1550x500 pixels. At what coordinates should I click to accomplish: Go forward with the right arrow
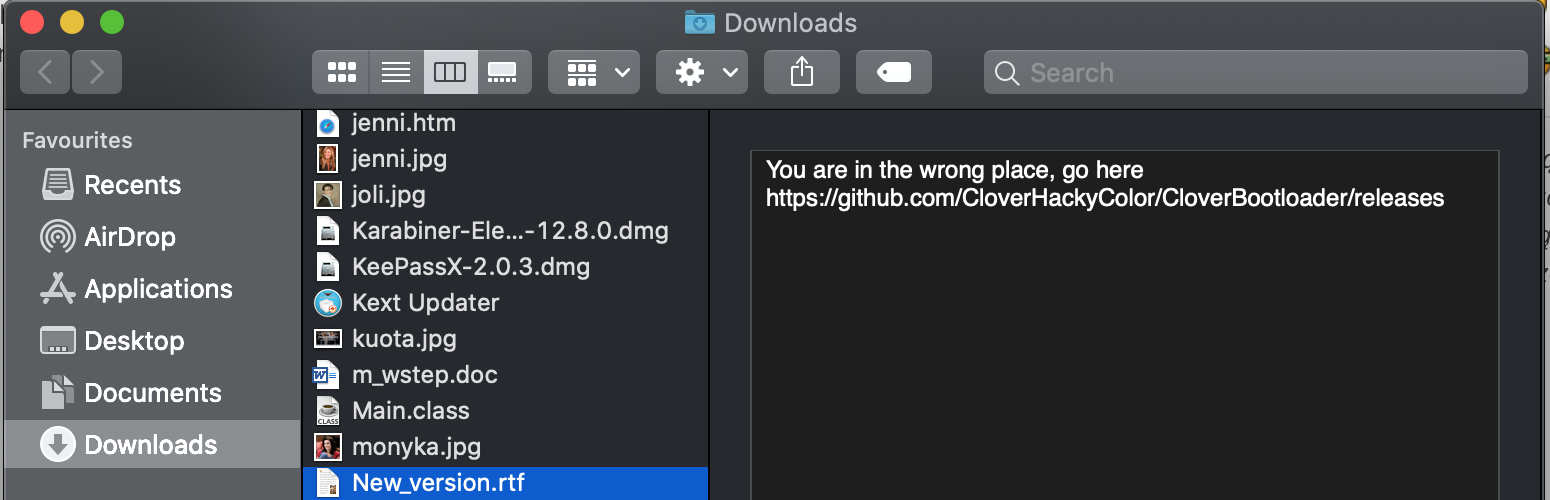pos(97,72)
